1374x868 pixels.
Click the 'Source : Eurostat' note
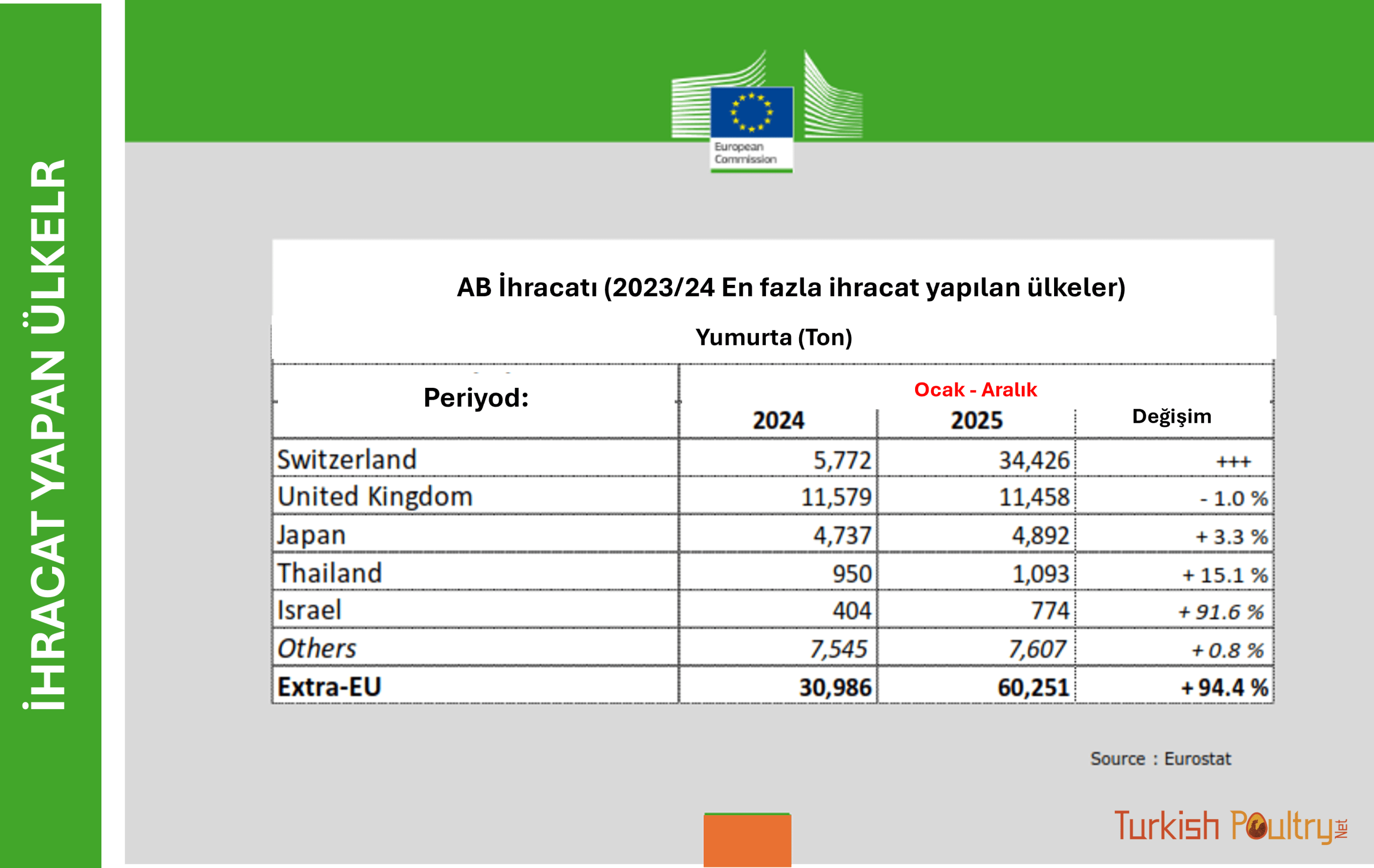tap(1160, 759)
